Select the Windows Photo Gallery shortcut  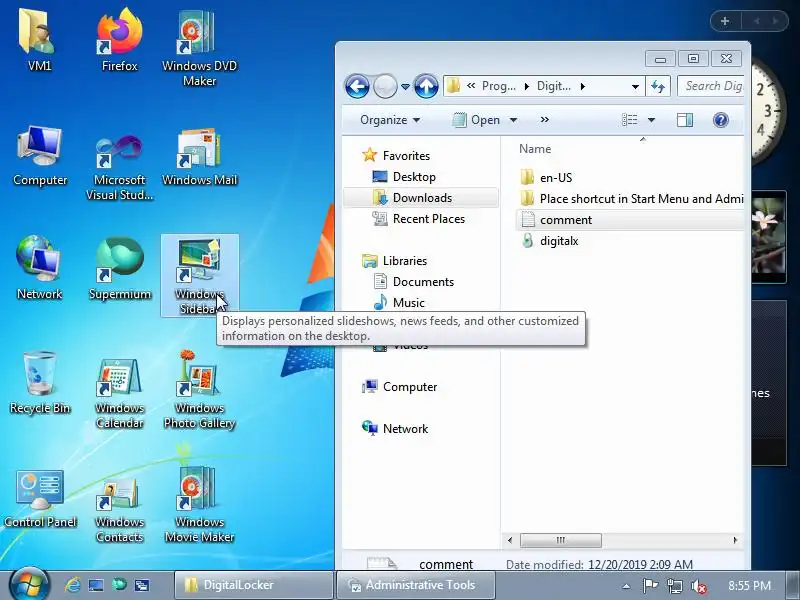(199, 390)
